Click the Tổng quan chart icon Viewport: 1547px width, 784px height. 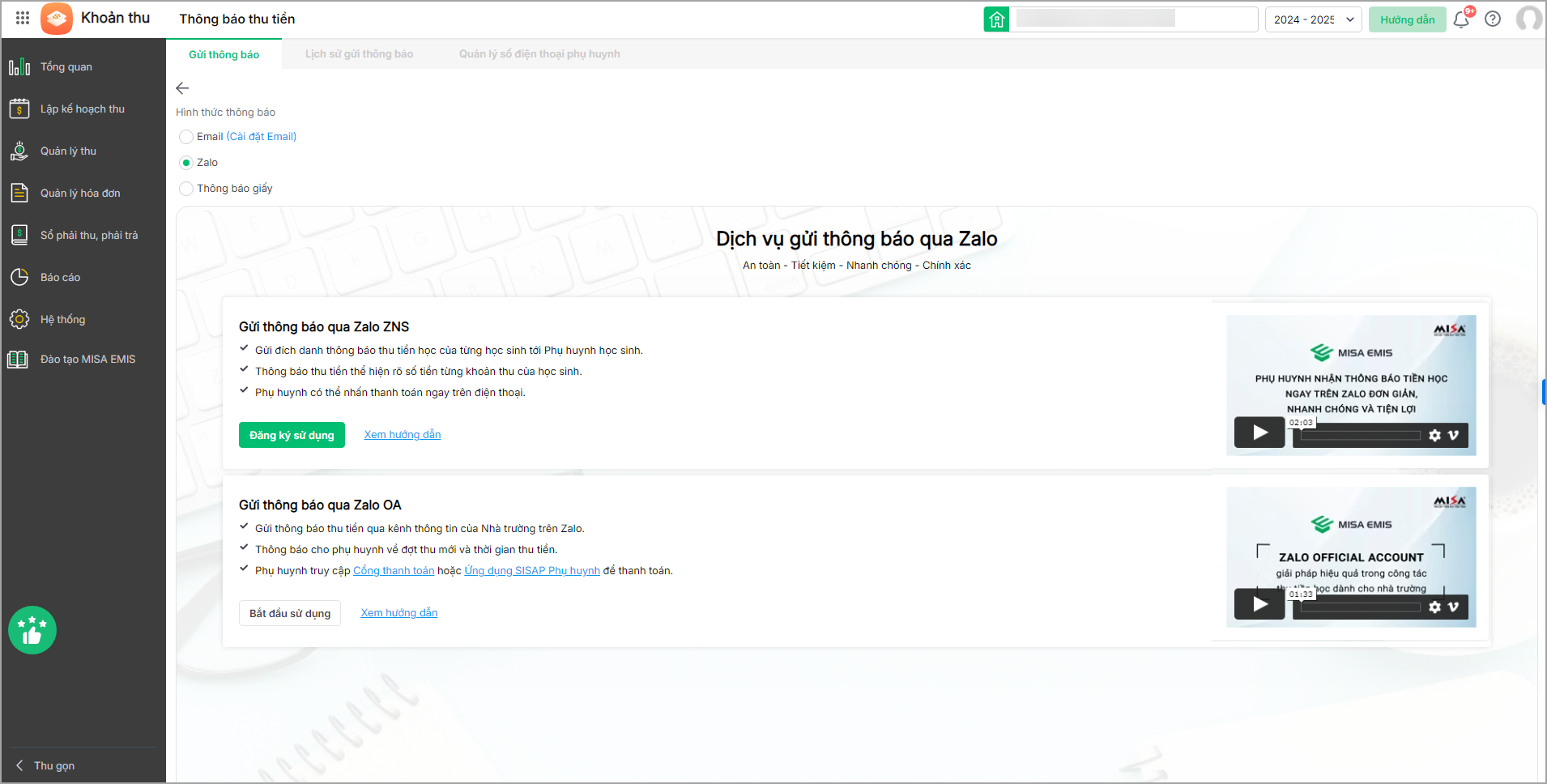tap(19, 66)
